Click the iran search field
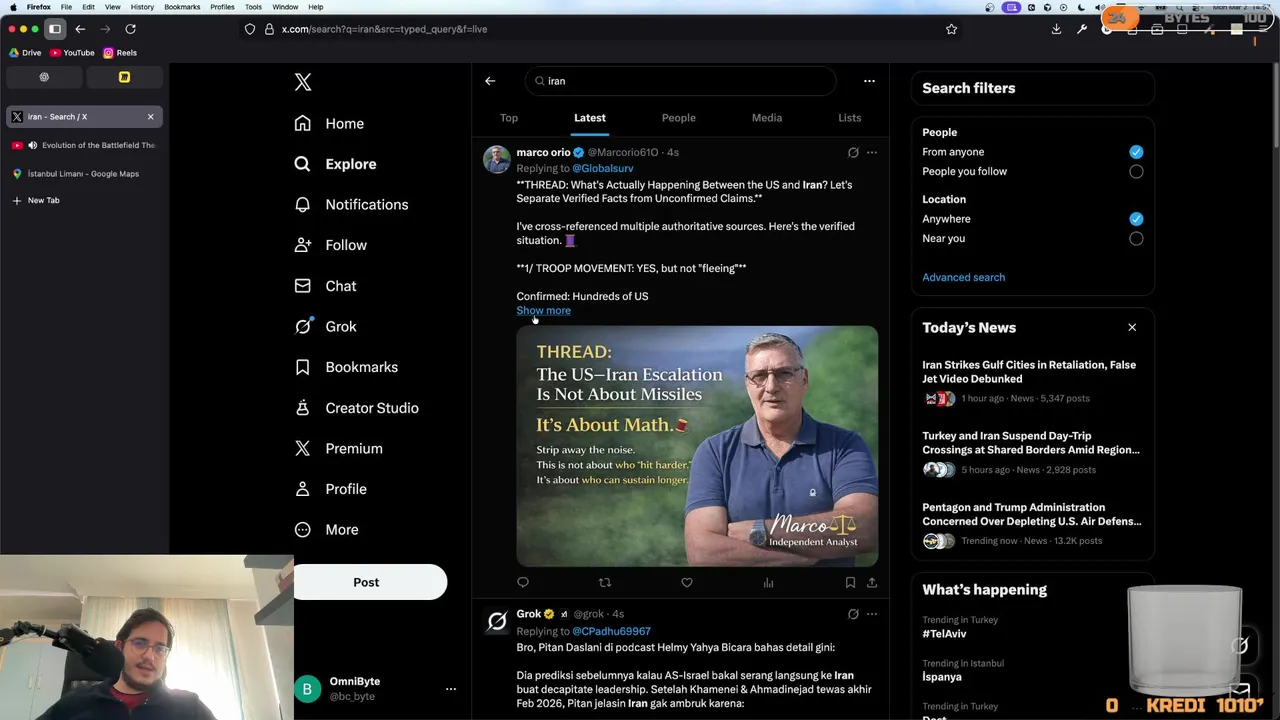Screen dimensions: 1280x720 (680, 81)
